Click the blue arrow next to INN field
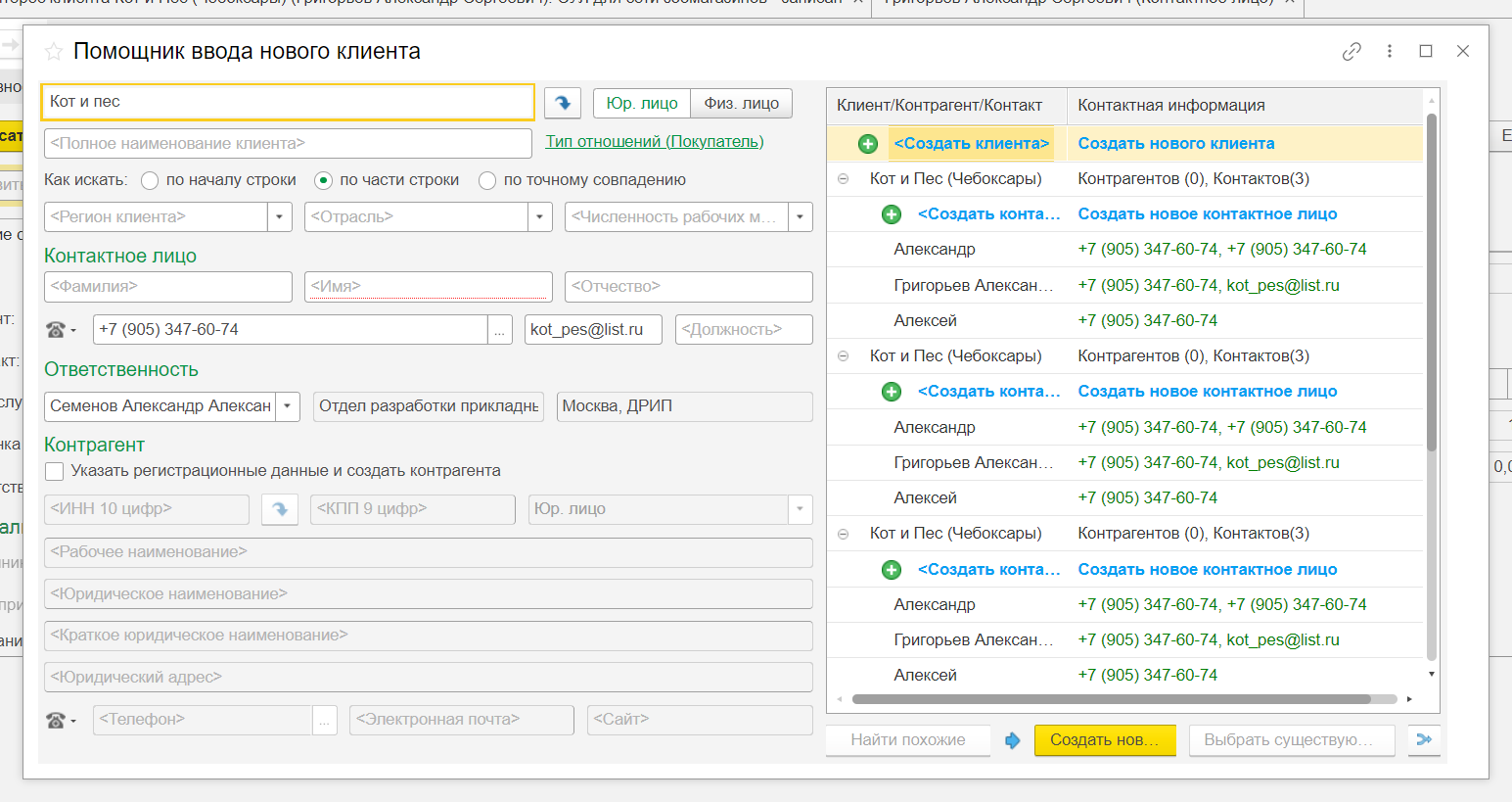The width and height of the screenshot is (1512, 802). pyautogui.click(x=280, y=509)
